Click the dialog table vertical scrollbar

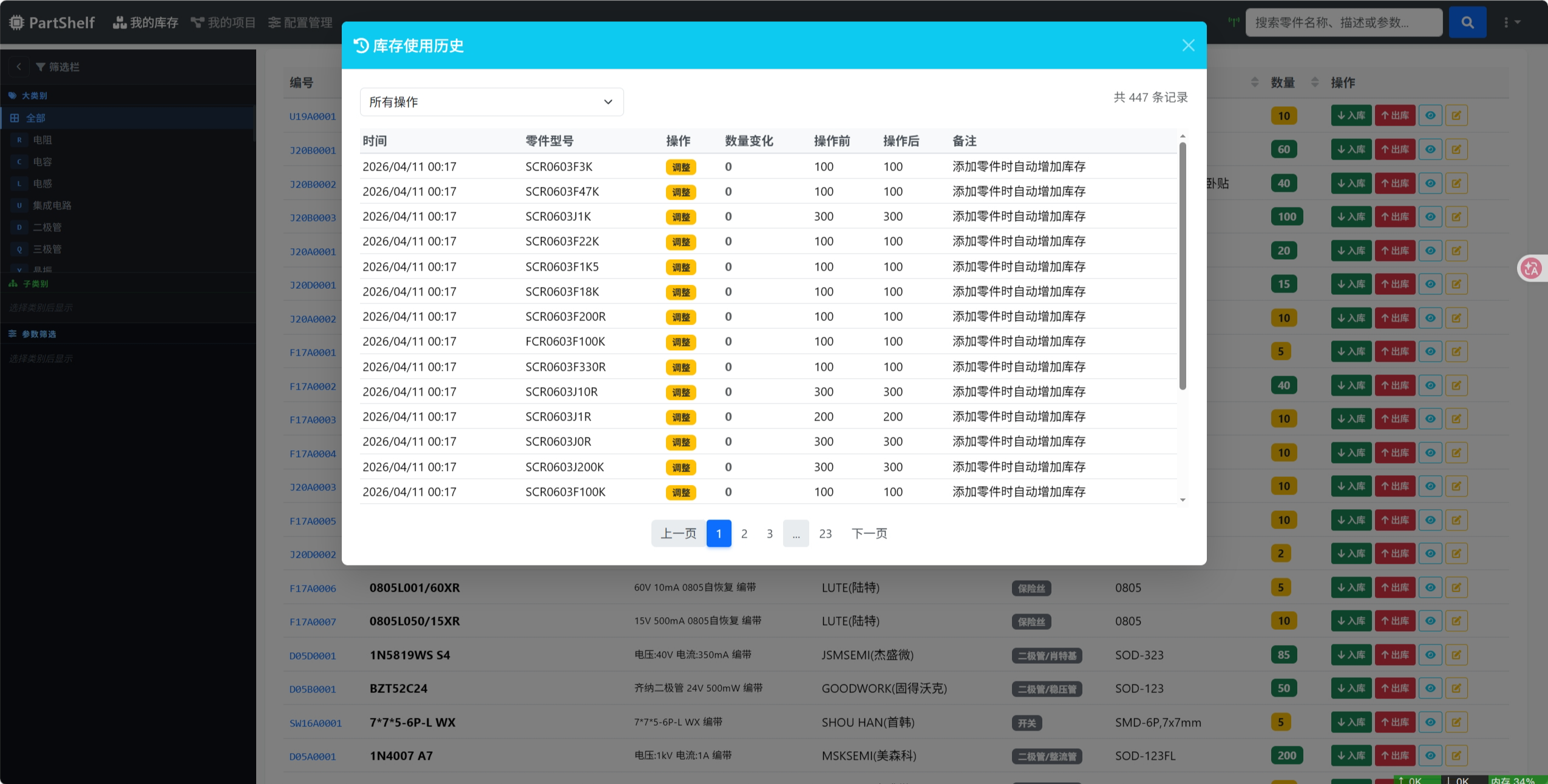(1183, 266)
